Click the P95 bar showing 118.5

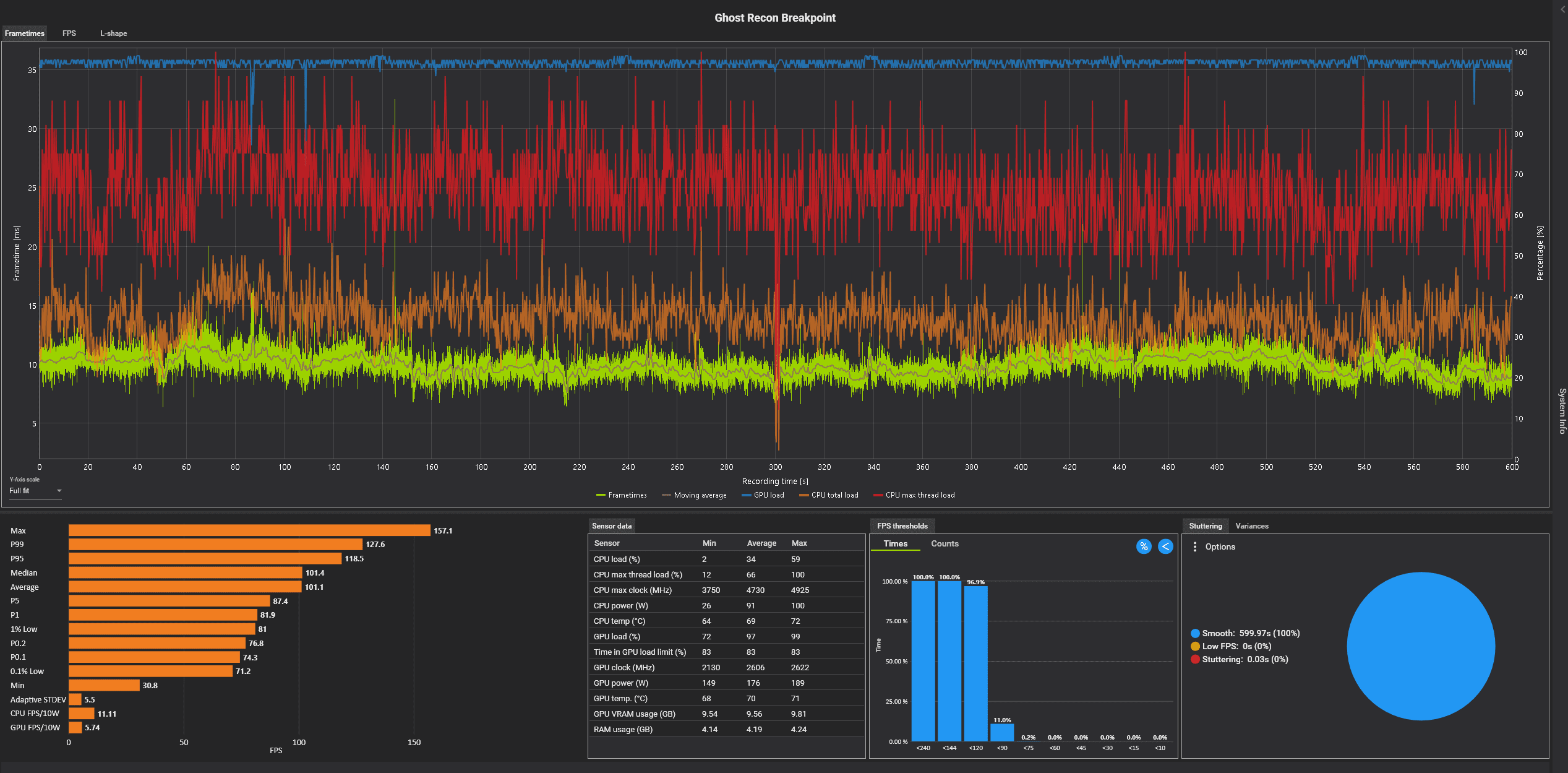click(x=205, y=558)
